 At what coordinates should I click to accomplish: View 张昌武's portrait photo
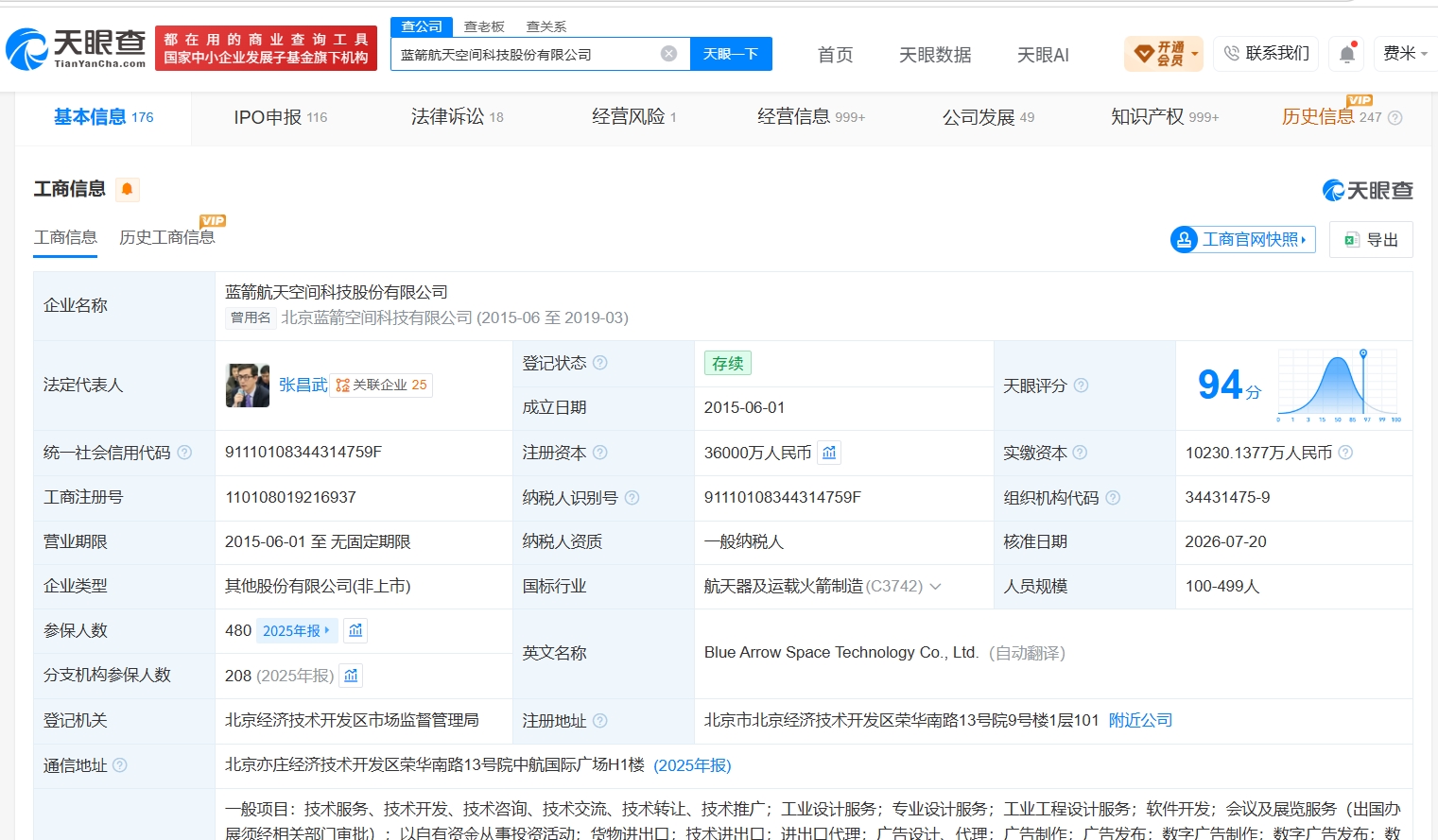[248, 386]
